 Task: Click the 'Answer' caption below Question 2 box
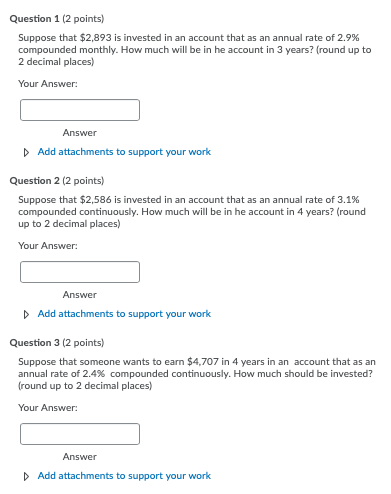(x=80, y=295)
